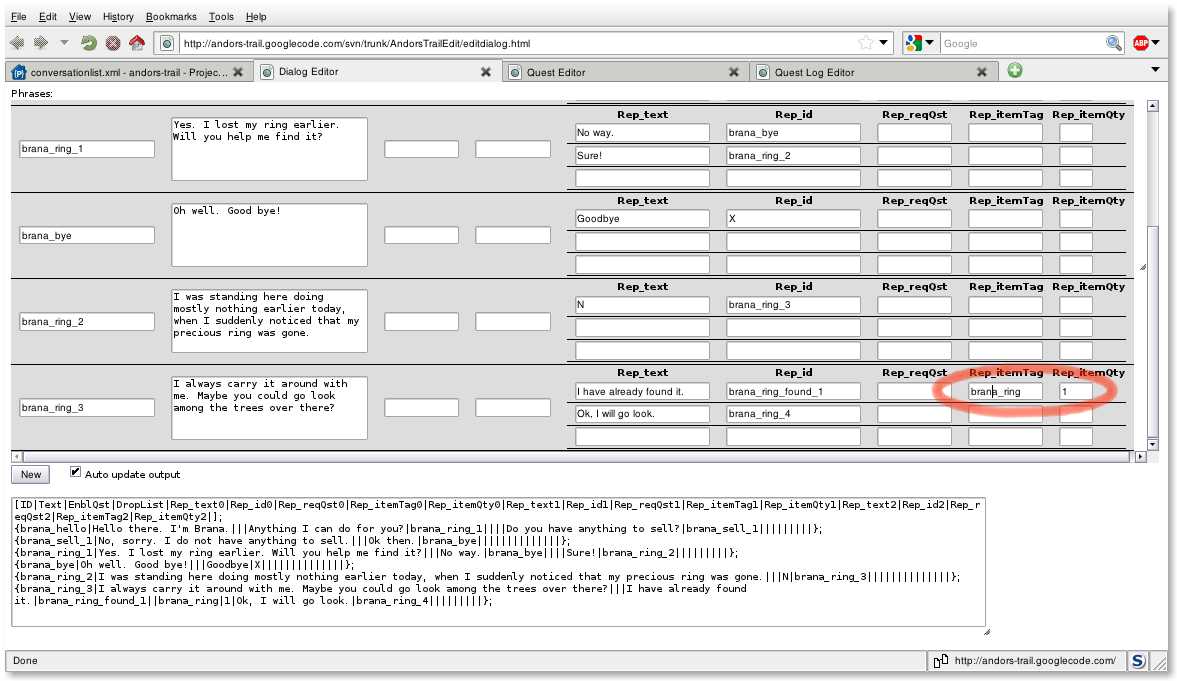Open the Google search engine dropdown
Viewport: 1177px width, 681px height.
[919, 43]
